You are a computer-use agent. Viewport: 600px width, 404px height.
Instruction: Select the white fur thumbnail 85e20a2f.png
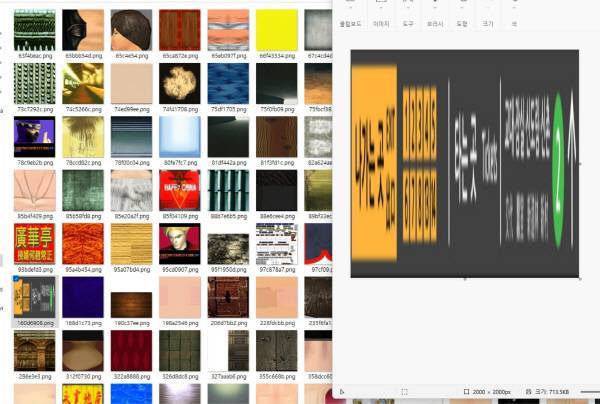(x=131, y=191)
